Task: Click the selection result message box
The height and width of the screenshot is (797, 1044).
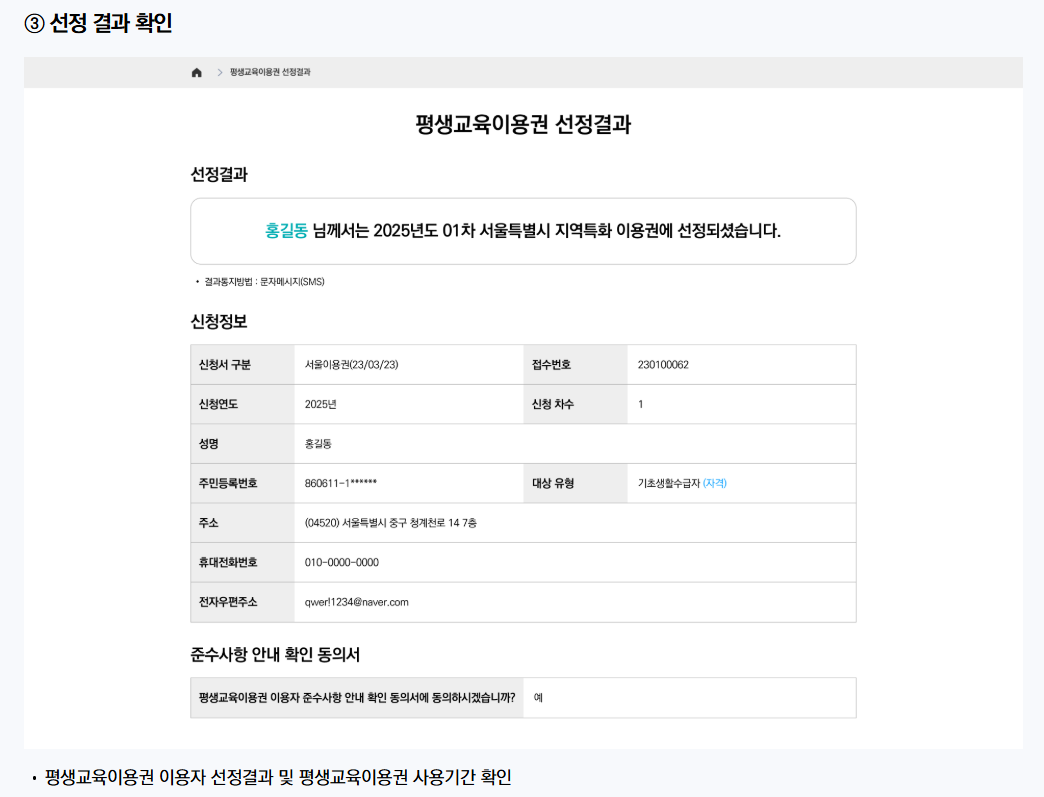Action: (523, 230)
